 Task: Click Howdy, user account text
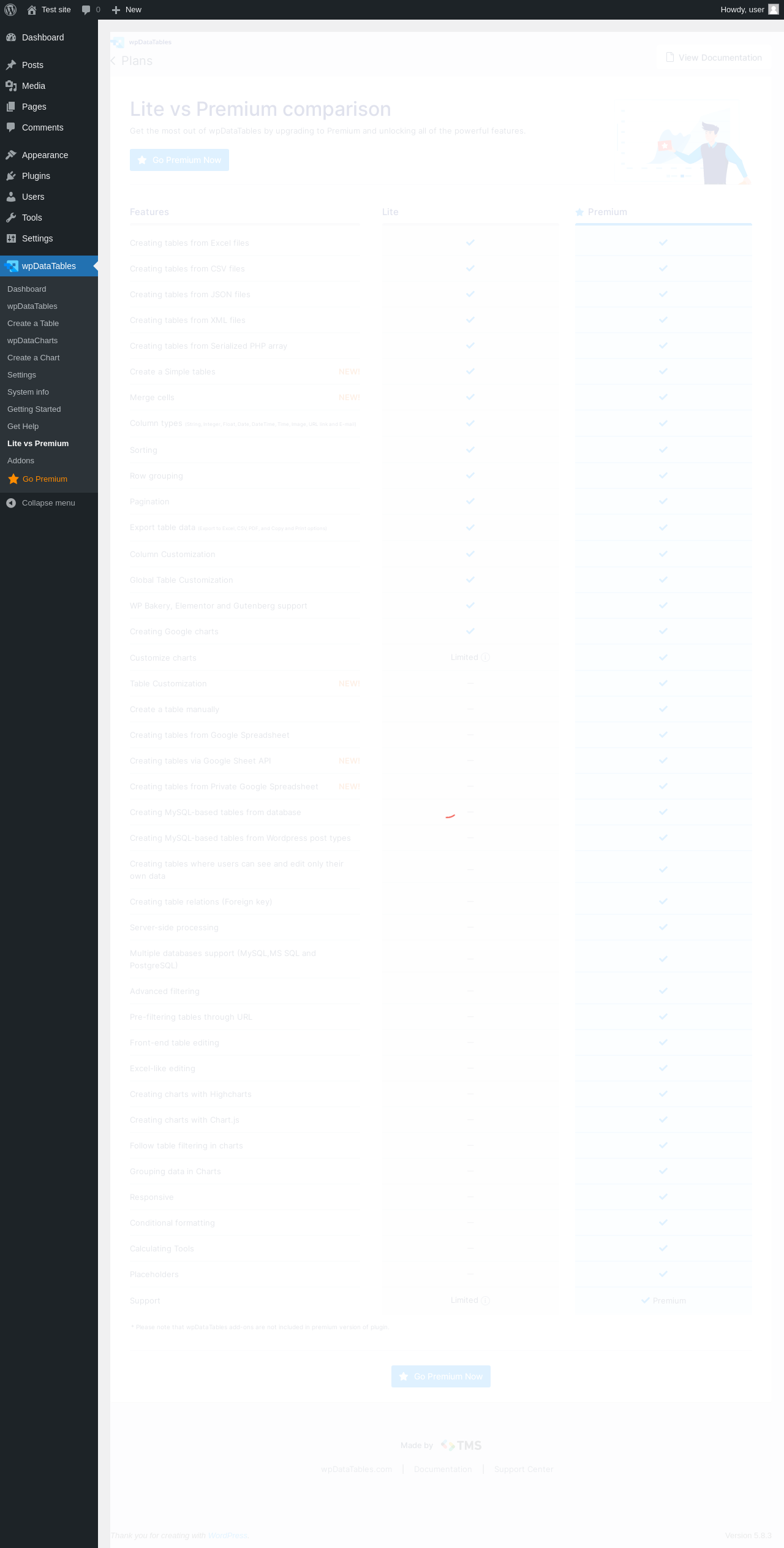tap(742, 10)
